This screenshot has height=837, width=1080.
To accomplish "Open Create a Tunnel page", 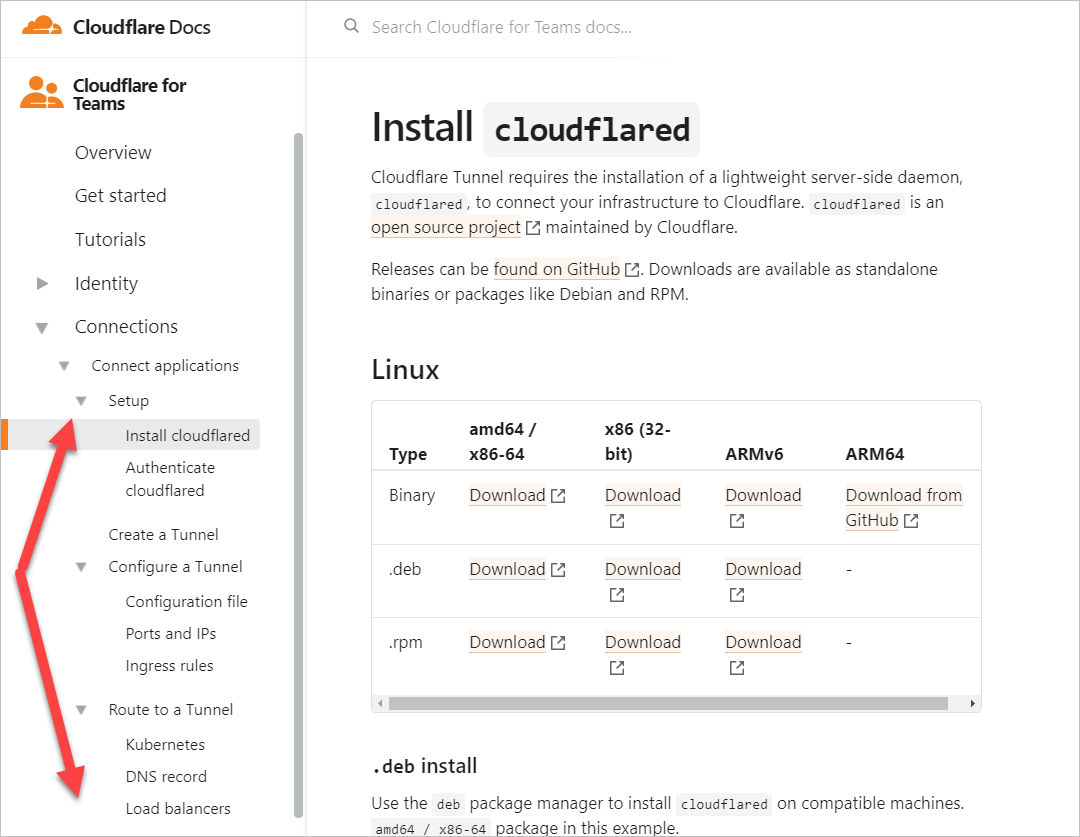I will click(x=163, y=535).
